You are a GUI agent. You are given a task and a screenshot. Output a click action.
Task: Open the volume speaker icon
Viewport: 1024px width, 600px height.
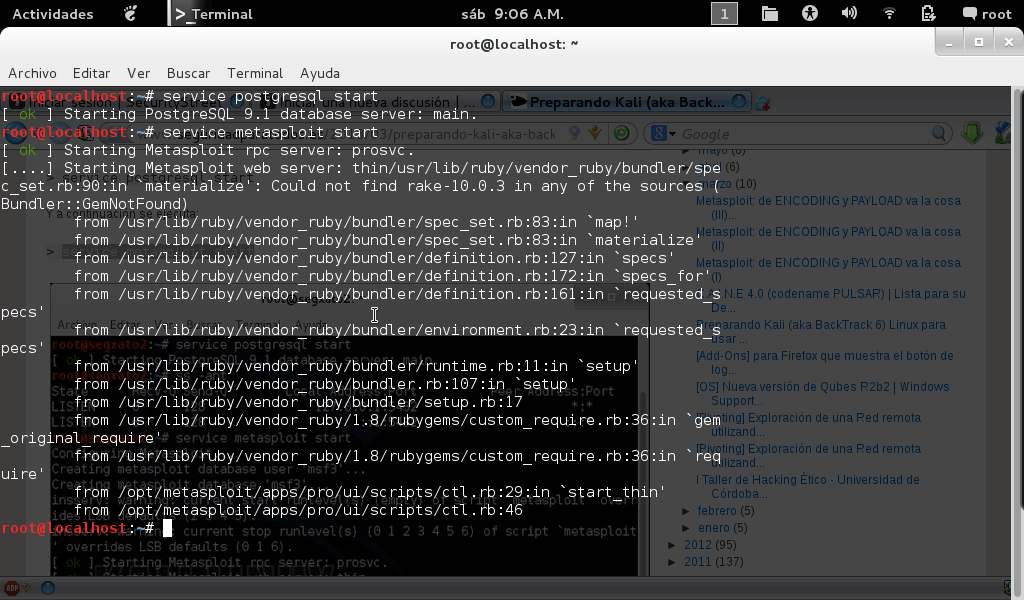(x=849, y=14)
